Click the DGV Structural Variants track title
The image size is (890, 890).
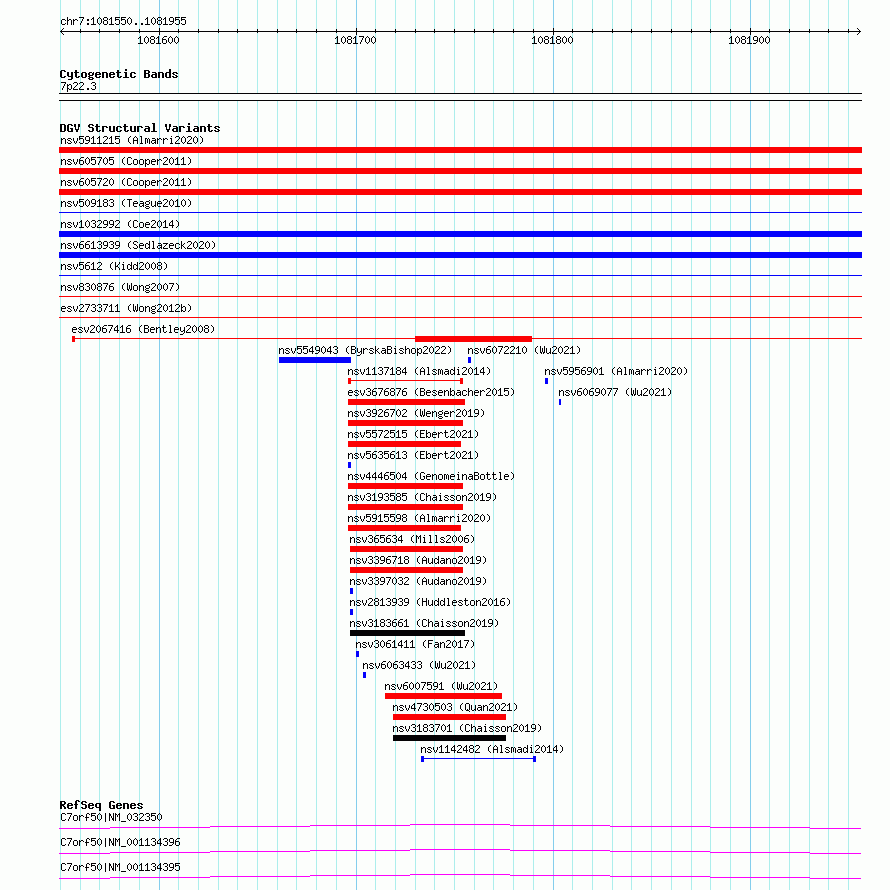140,128
